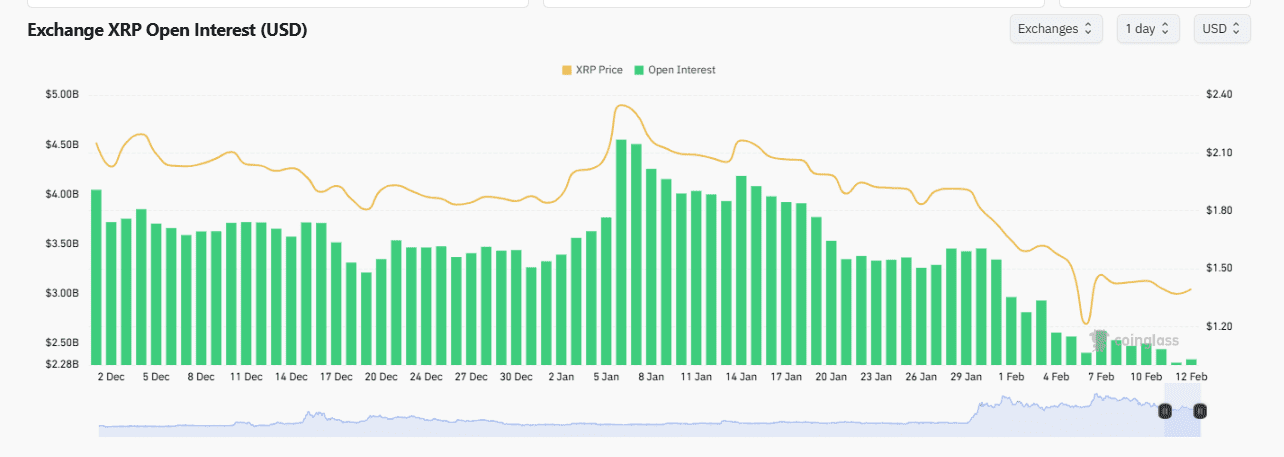Image resolution: width=1284 pixels, height=457 pixels.
Task: Expand the 1 day interval selector
Action: coord(1147,29)
